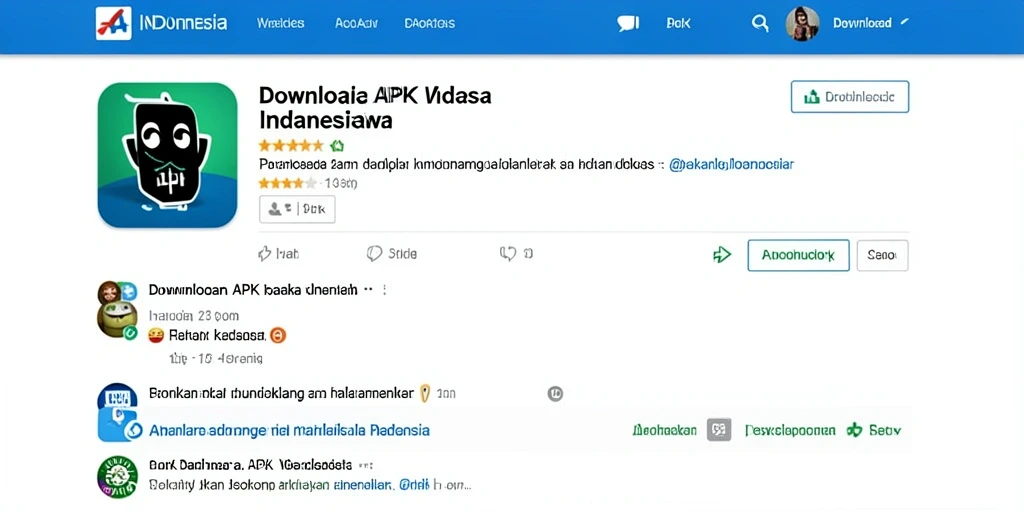Viewport: 1024px width, 512px height.
Task: Click the green app icon thumbnail
Action: tap(167, 155)
